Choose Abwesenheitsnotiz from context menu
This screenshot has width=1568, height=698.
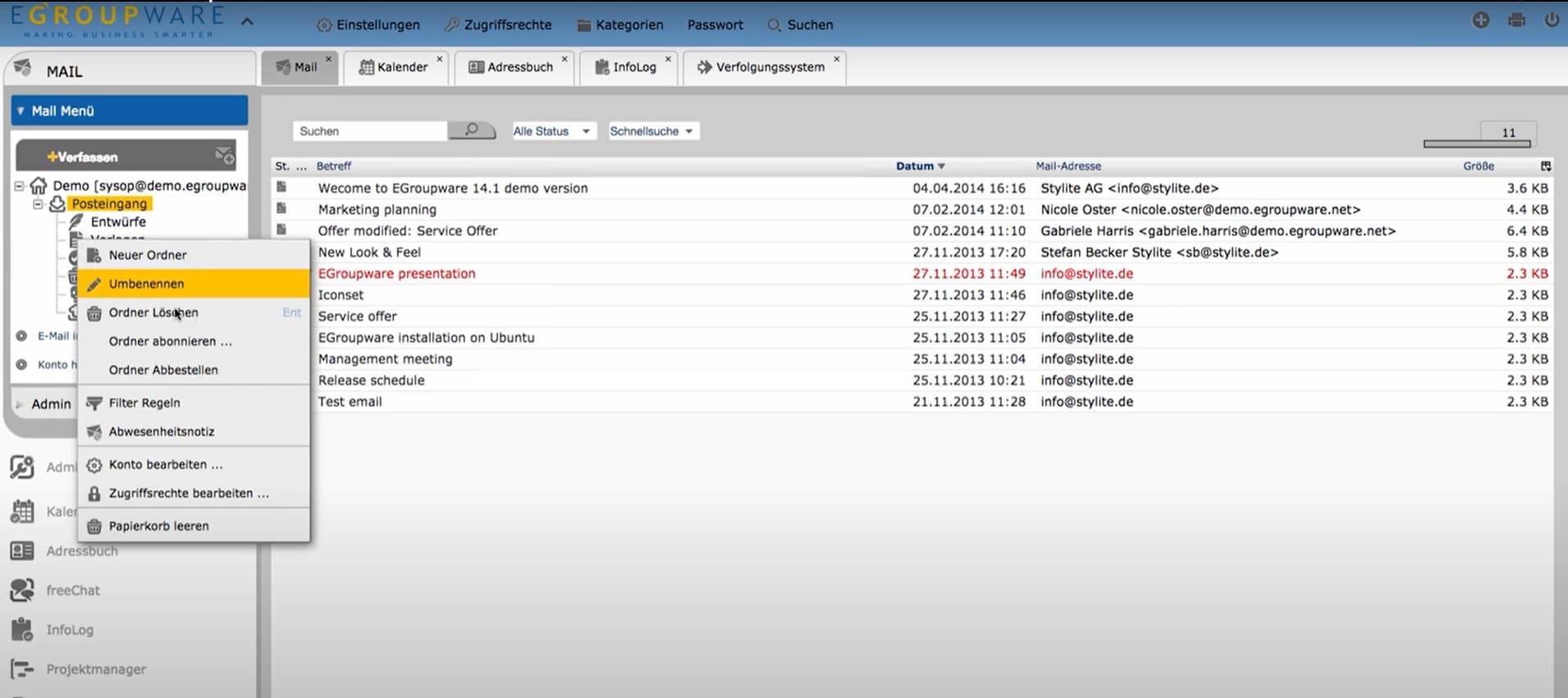[x=194, y=431]
